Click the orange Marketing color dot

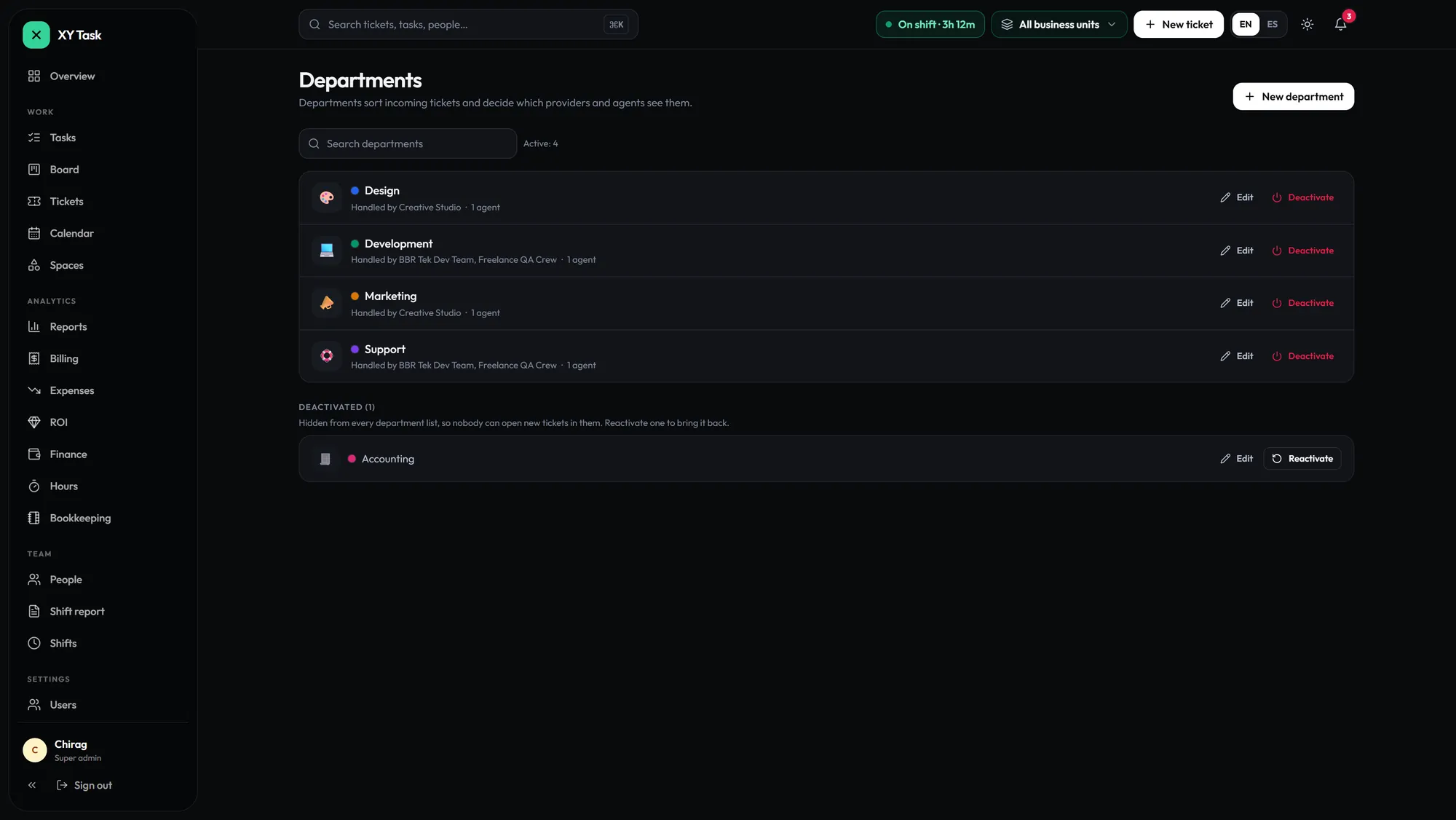pos(355,296)
